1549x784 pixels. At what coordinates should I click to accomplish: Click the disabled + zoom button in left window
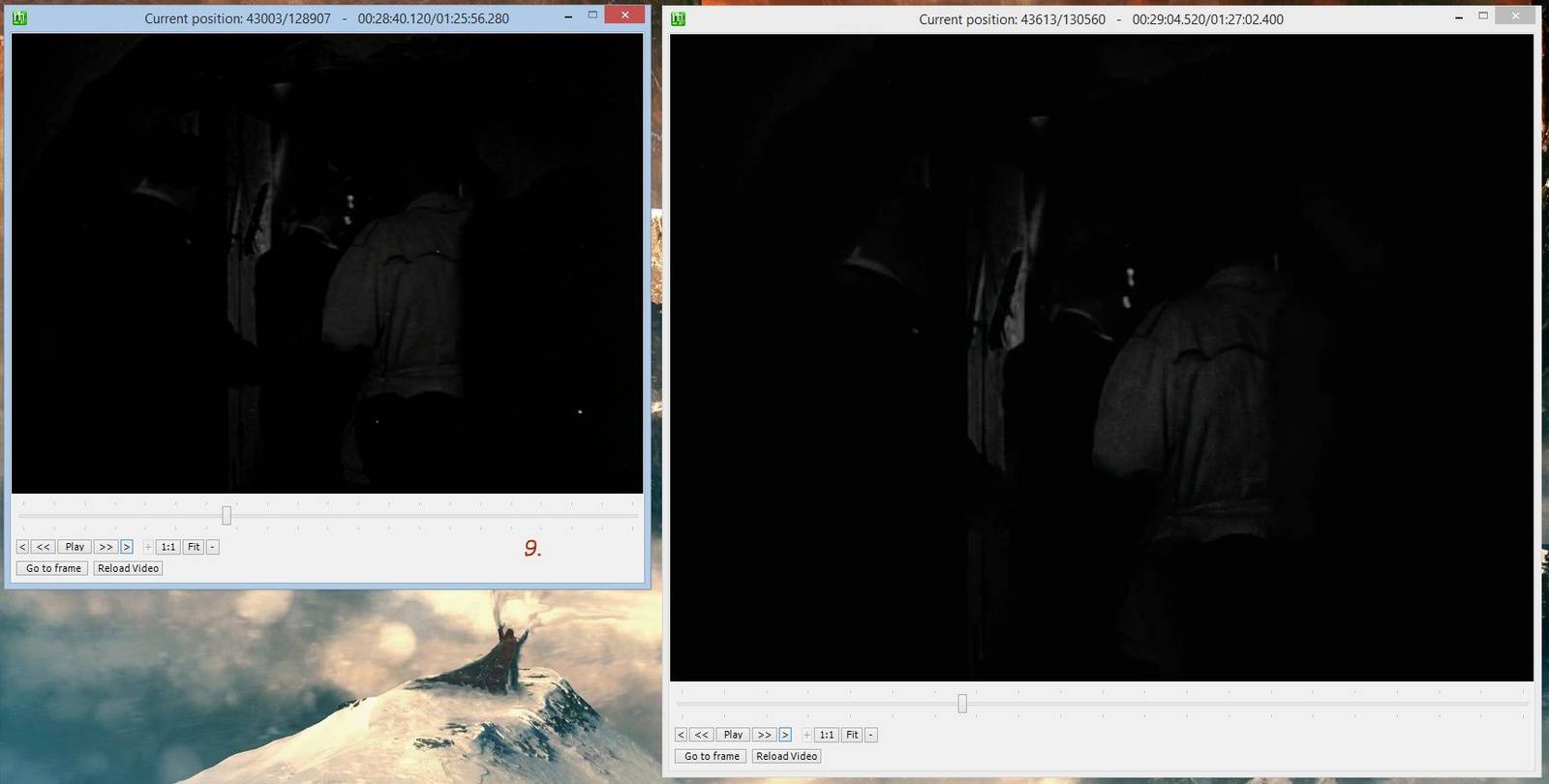[x=148, y=547]
